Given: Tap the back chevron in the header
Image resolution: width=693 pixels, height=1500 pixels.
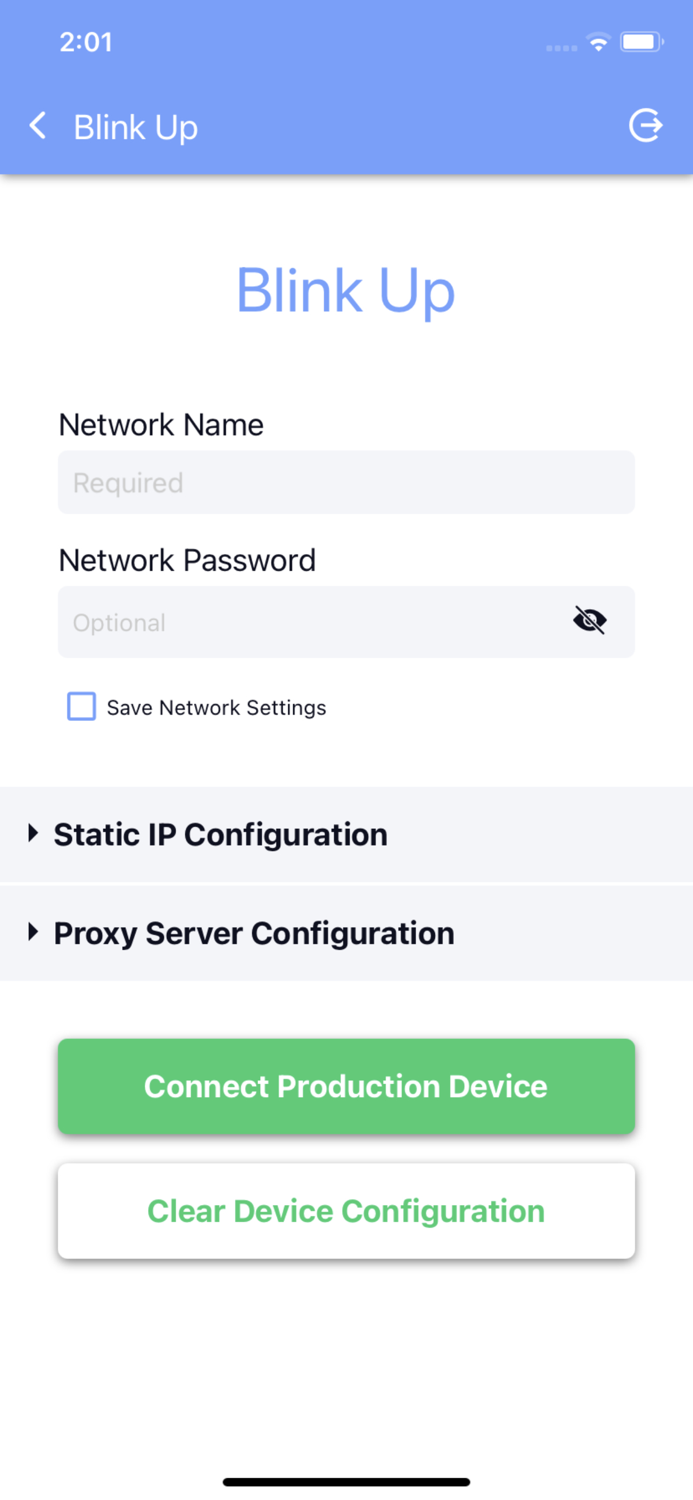Looking at the screenshot, I should 38,126.
